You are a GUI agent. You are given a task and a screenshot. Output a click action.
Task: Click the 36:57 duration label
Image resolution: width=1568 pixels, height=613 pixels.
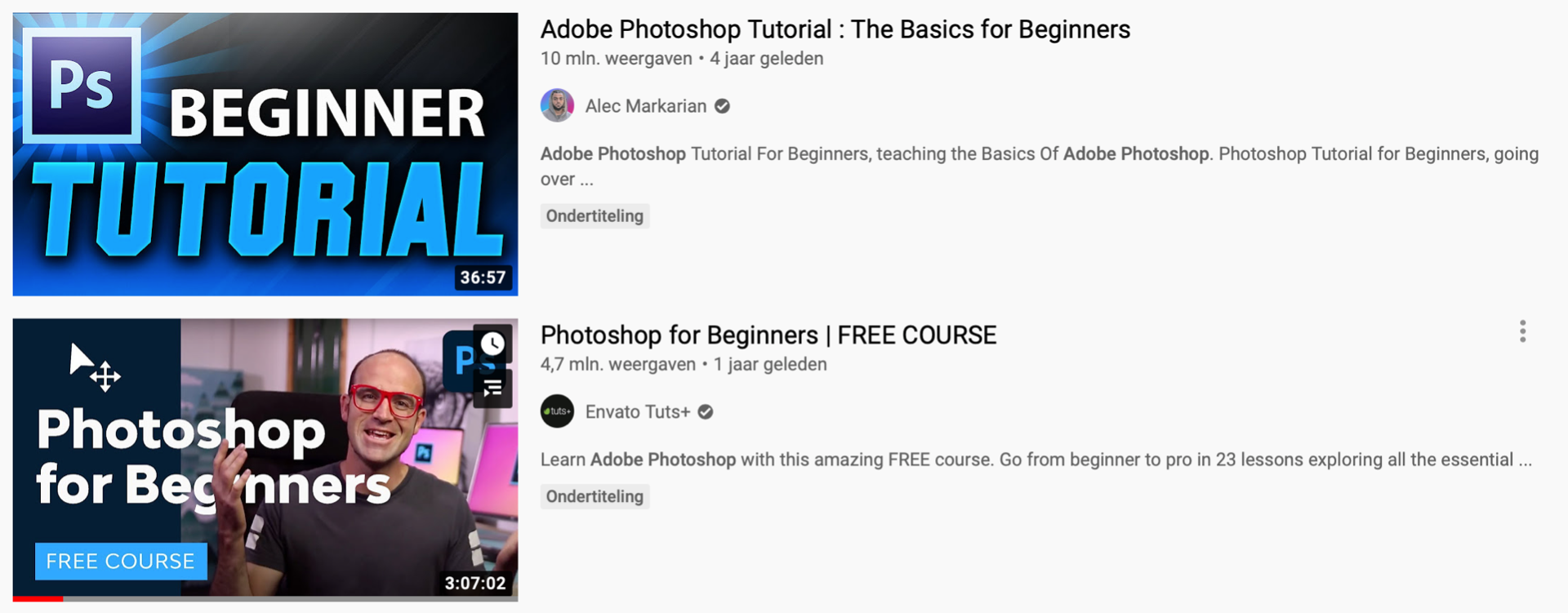[x=483, y=278]
